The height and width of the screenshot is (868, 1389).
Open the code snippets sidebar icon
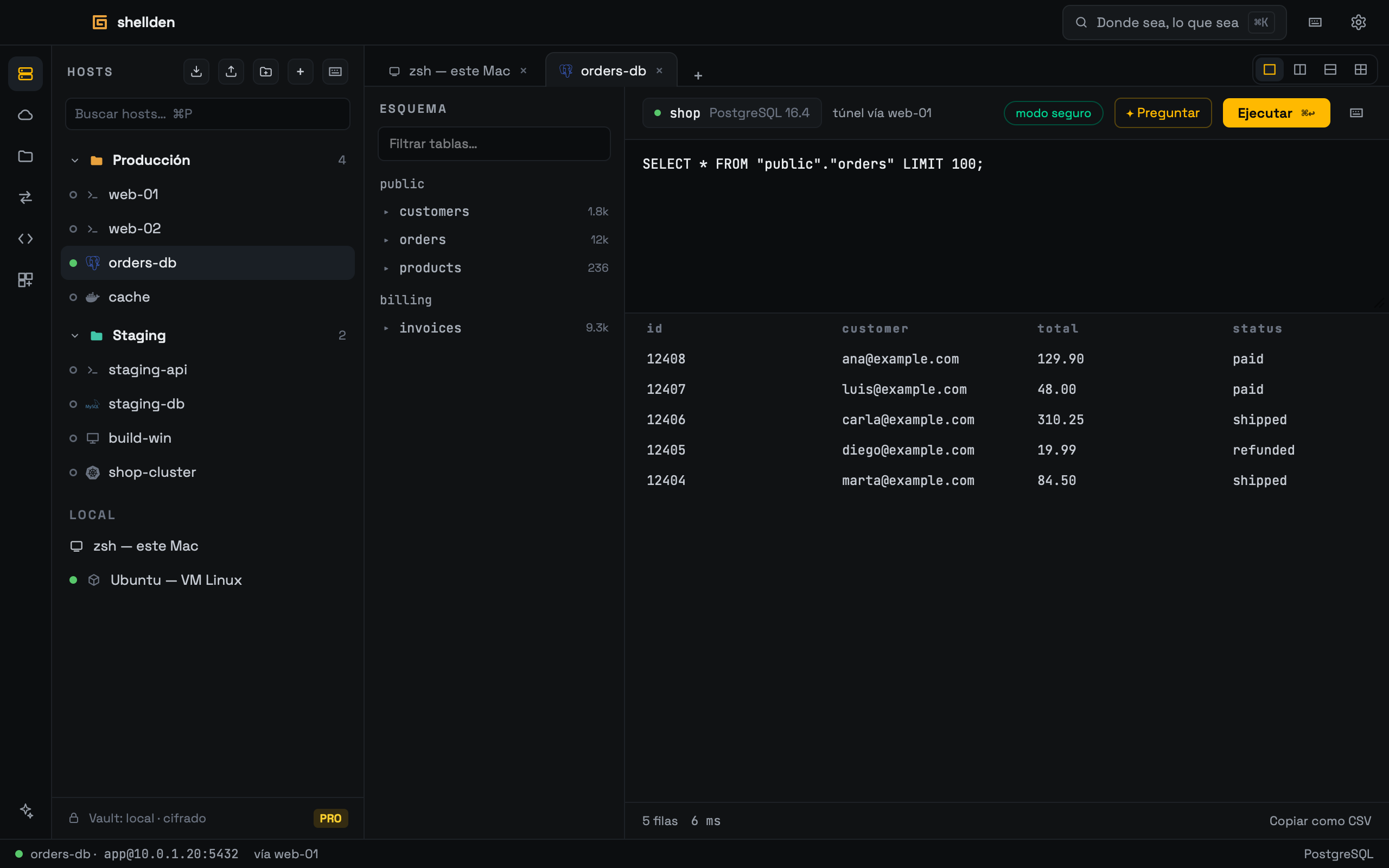coord(26,239)
